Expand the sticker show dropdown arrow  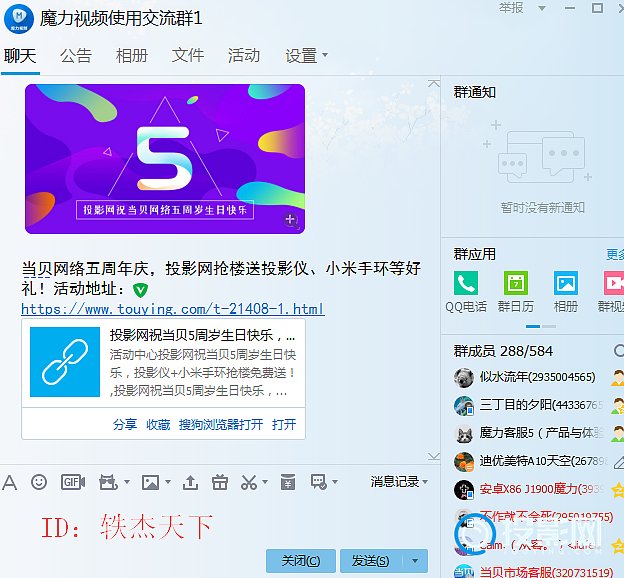pos(127,482)
